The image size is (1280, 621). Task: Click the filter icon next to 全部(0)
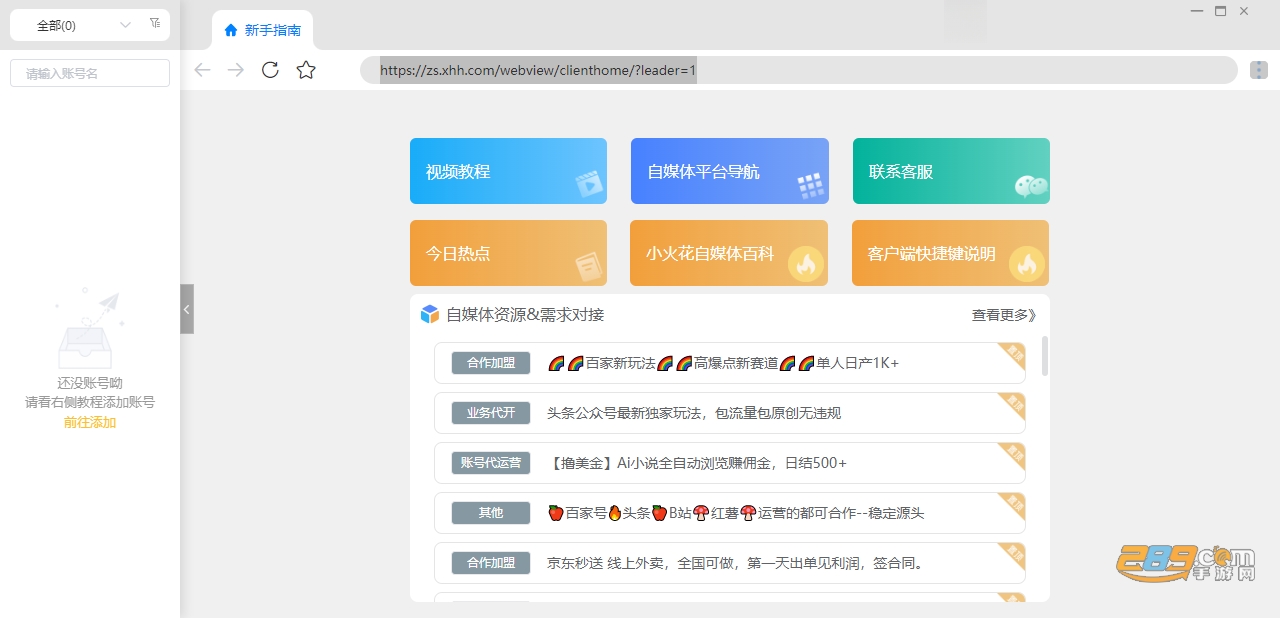(x=155, y=23)
